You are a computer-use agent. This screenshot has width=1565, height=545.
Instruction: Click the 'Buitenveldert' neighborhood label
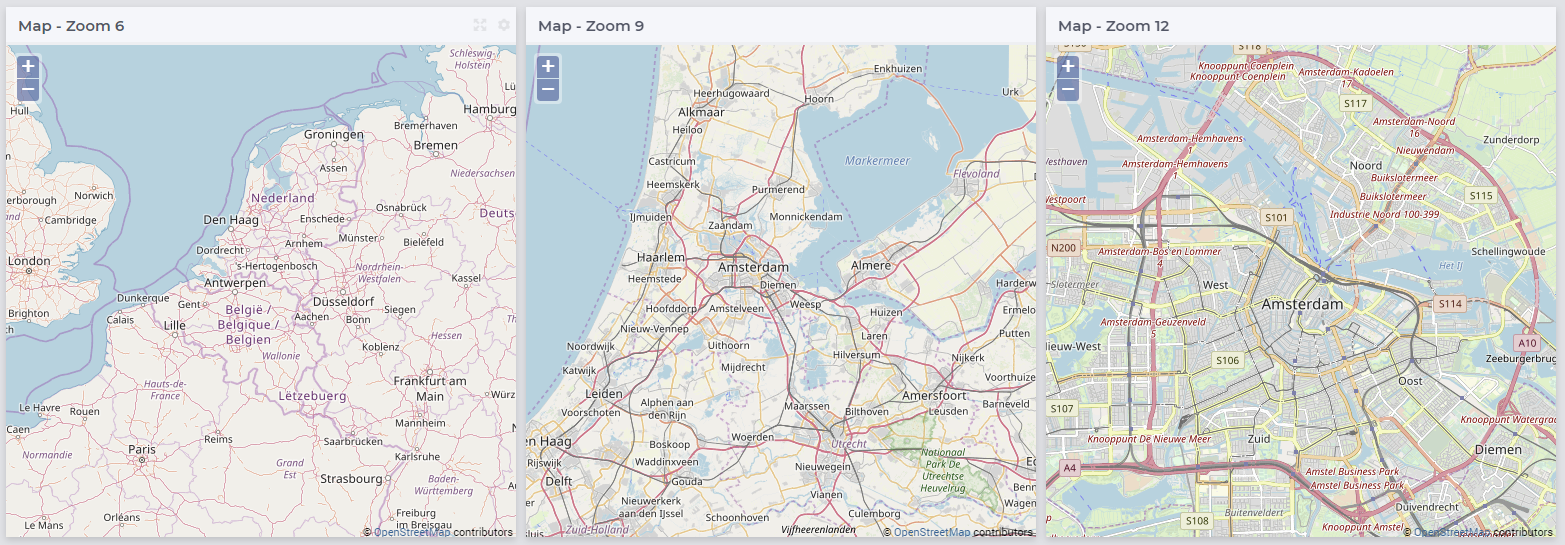click(x=1252, y=512)
